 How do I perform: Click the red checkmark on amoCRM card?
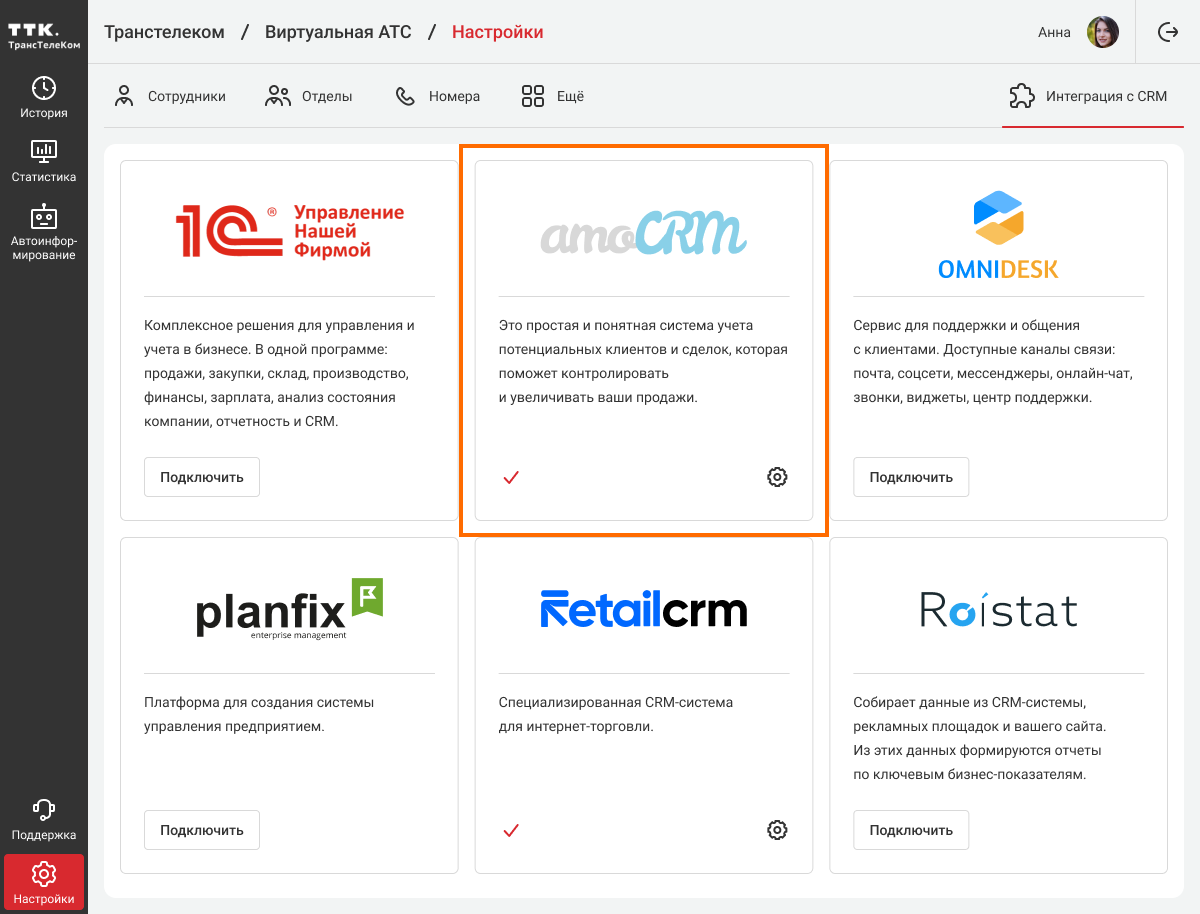coord(511,477)
